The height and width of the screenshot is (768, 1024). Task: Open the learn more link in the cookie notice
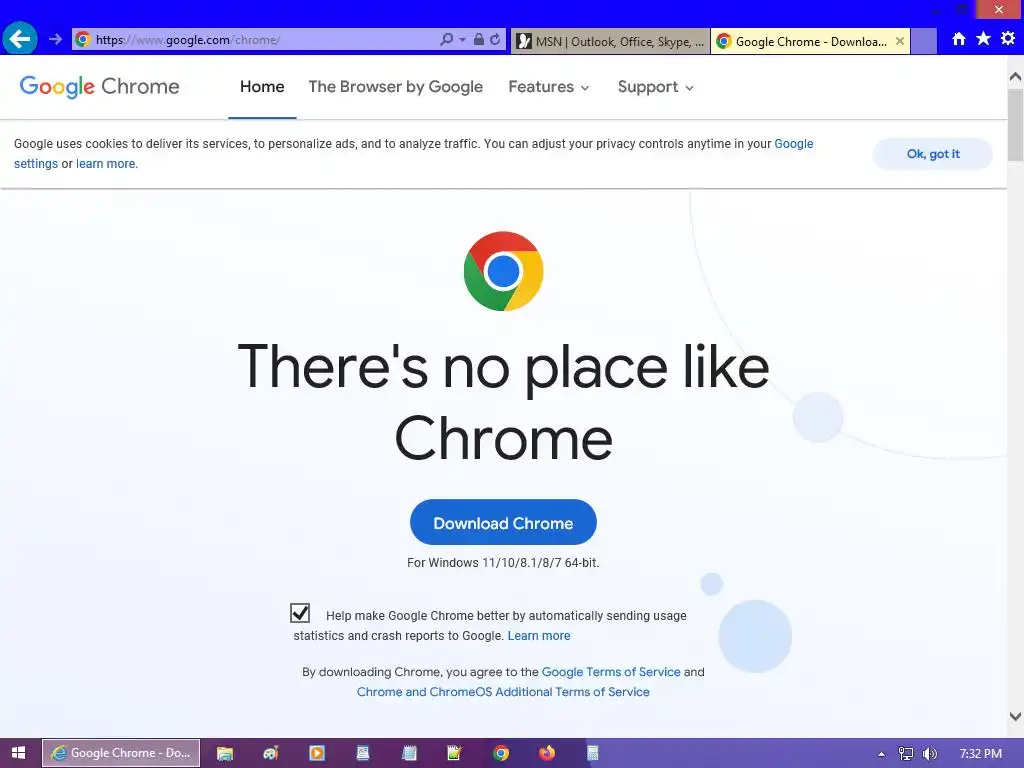(x=106, y=164)
